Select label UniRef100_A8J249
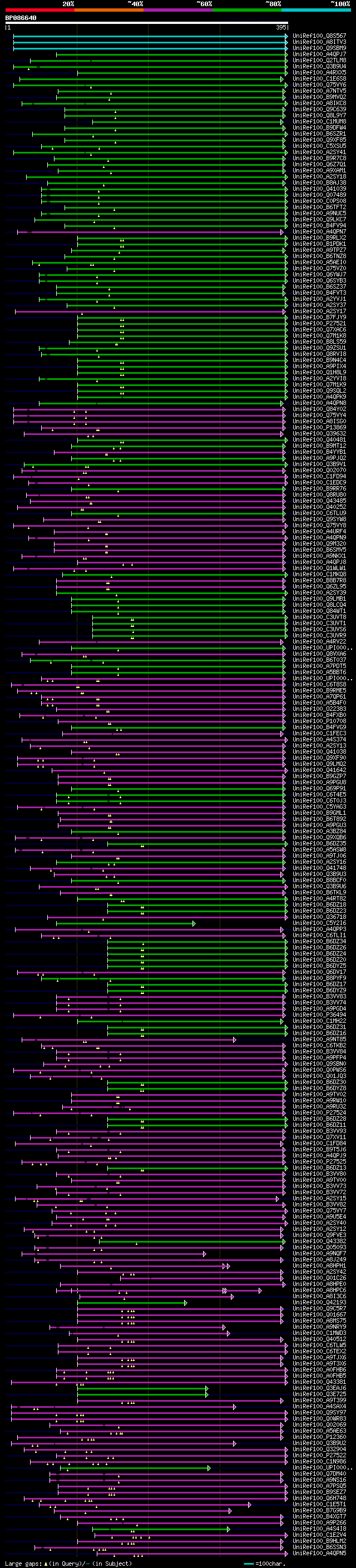Image resolution: width=356 pixels, height=1568 pixels. tap(319, 1260)
